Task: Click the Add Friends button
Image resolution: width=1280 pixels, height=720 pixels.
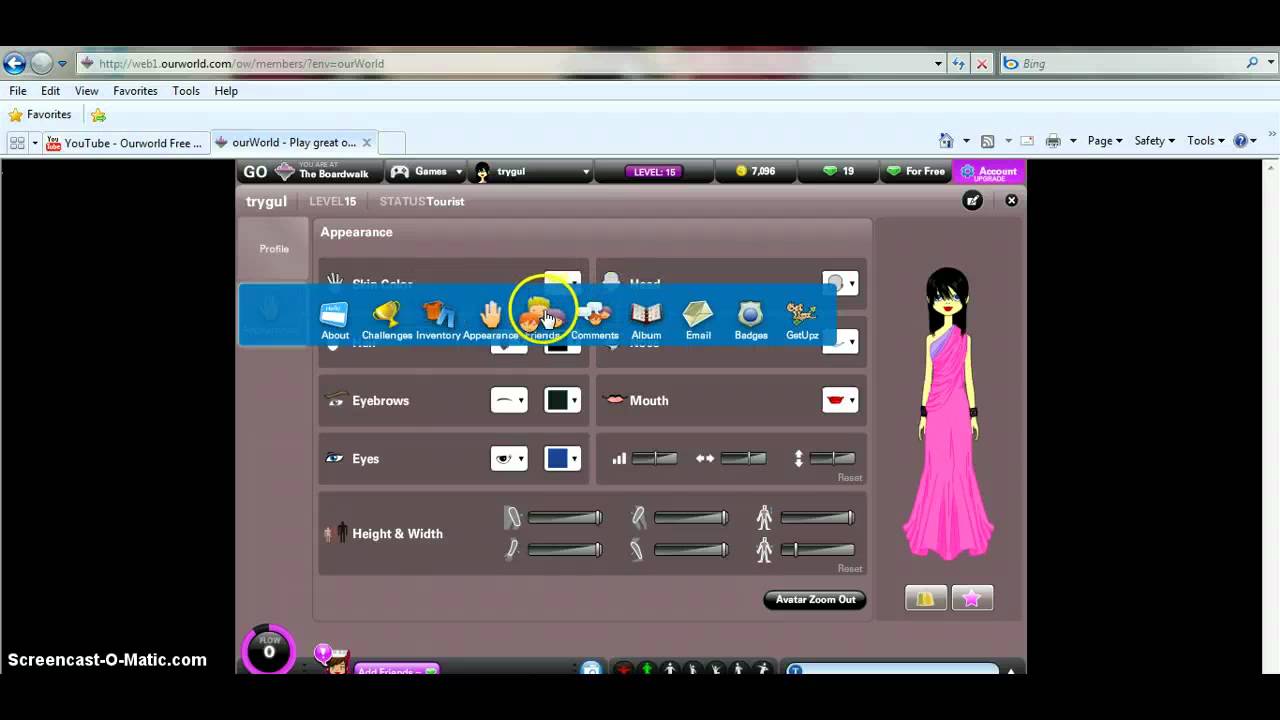Action: click(x=397, y=670)
